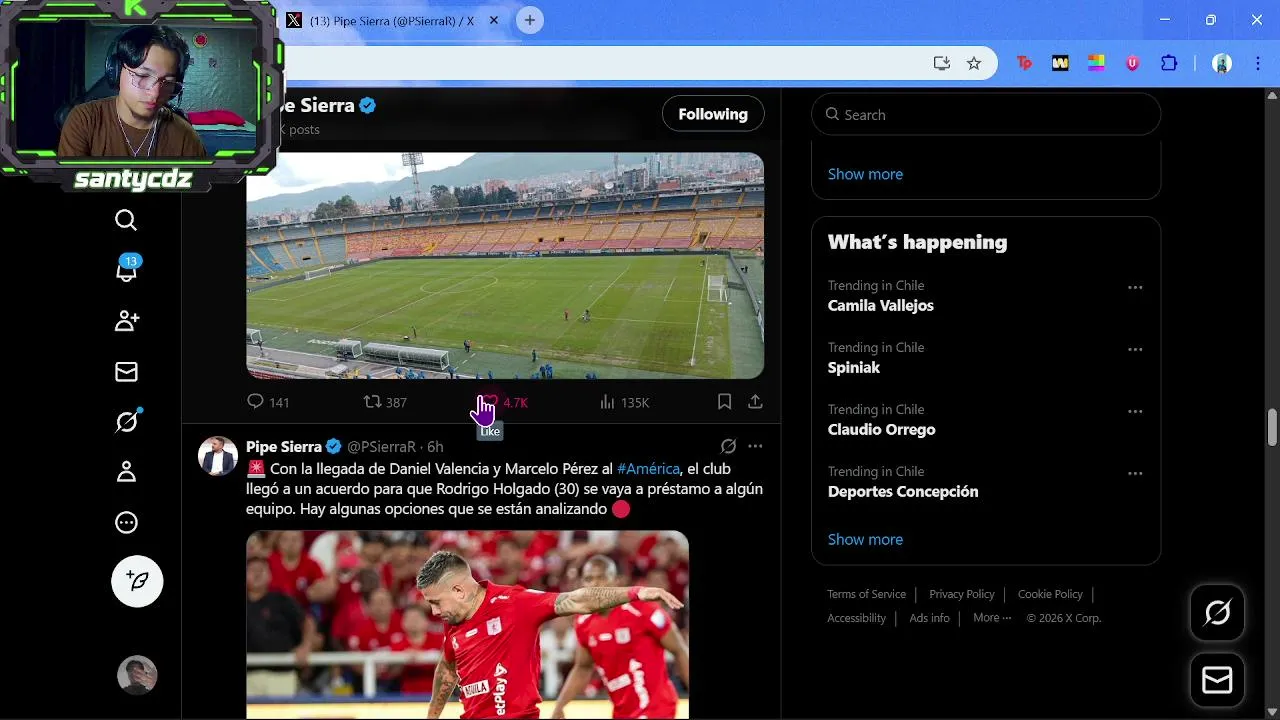This screenshot has width=1280, height=720.
Task: Click the page vertical scrollbar thumb
Action: (1272, 428)
